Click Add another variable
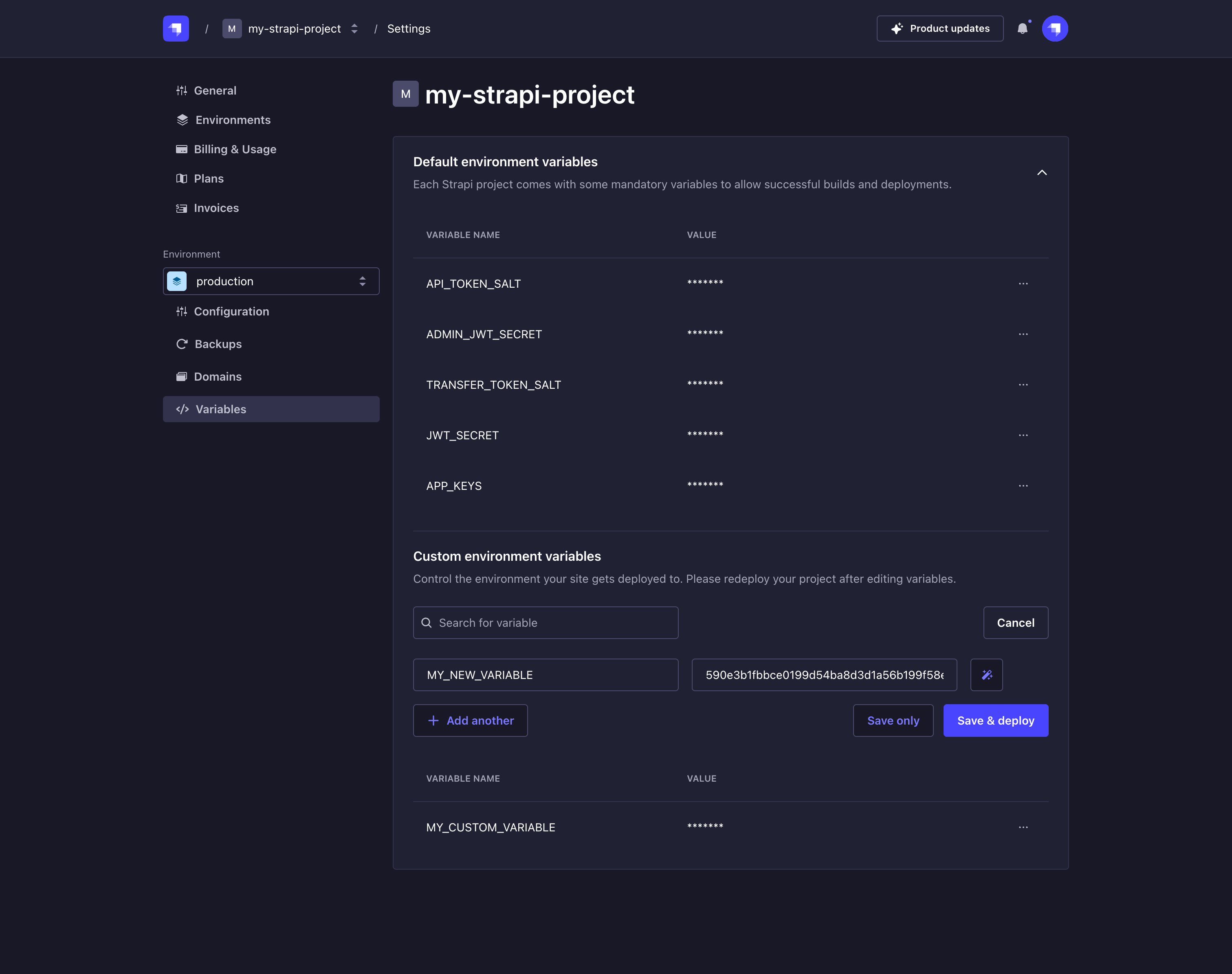The image size is (1232, 974). click(470, 720)
